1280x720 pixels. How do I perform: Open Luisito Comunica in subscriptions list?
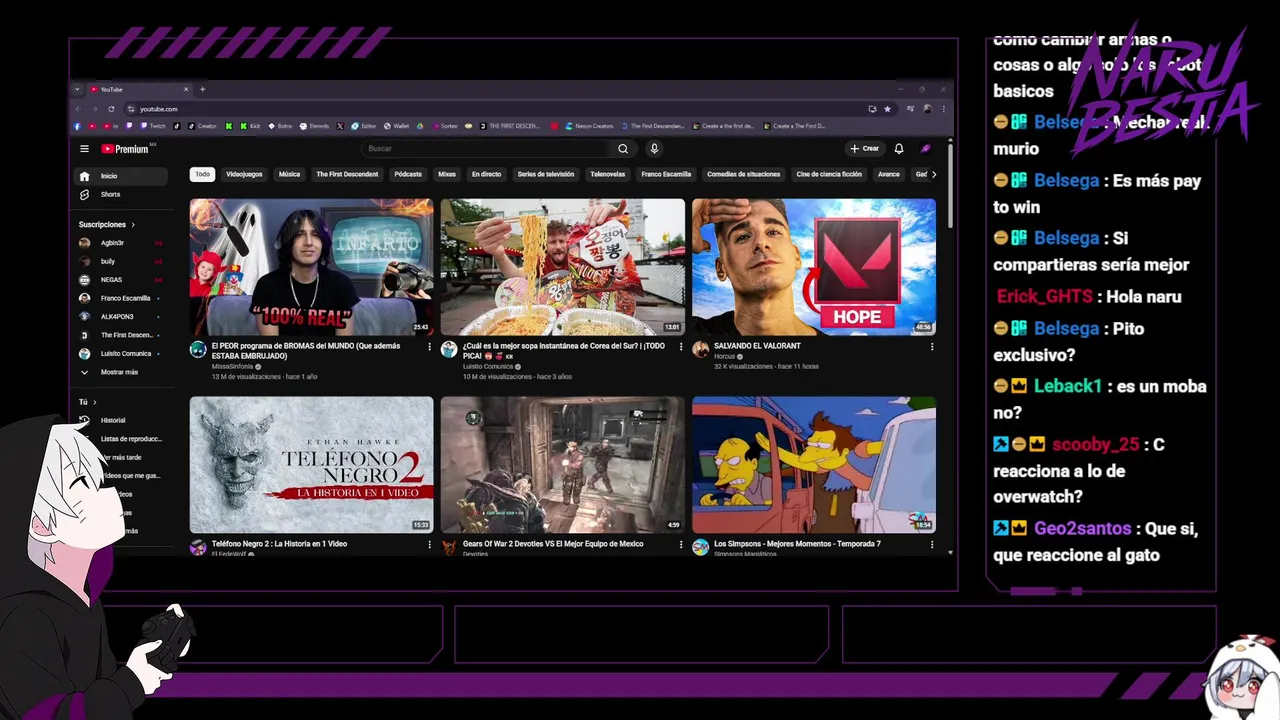[x=121, y=353]
